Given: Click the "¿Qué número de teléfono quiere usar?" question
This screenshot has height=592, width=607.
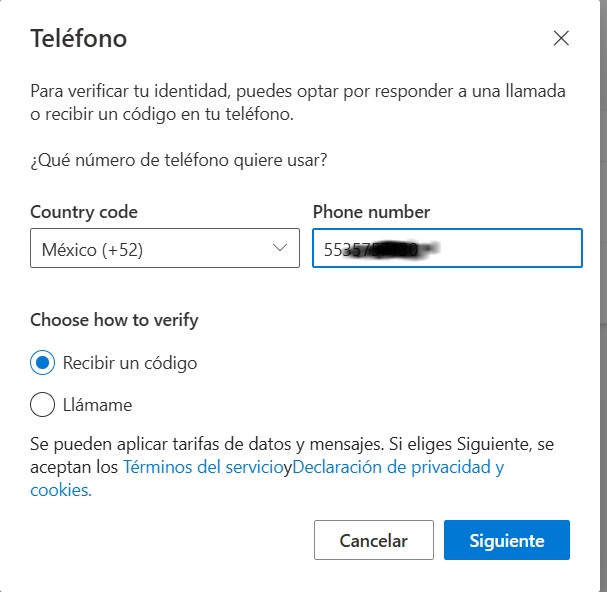Looking at the screenshot, I should (x=179, y=159).
